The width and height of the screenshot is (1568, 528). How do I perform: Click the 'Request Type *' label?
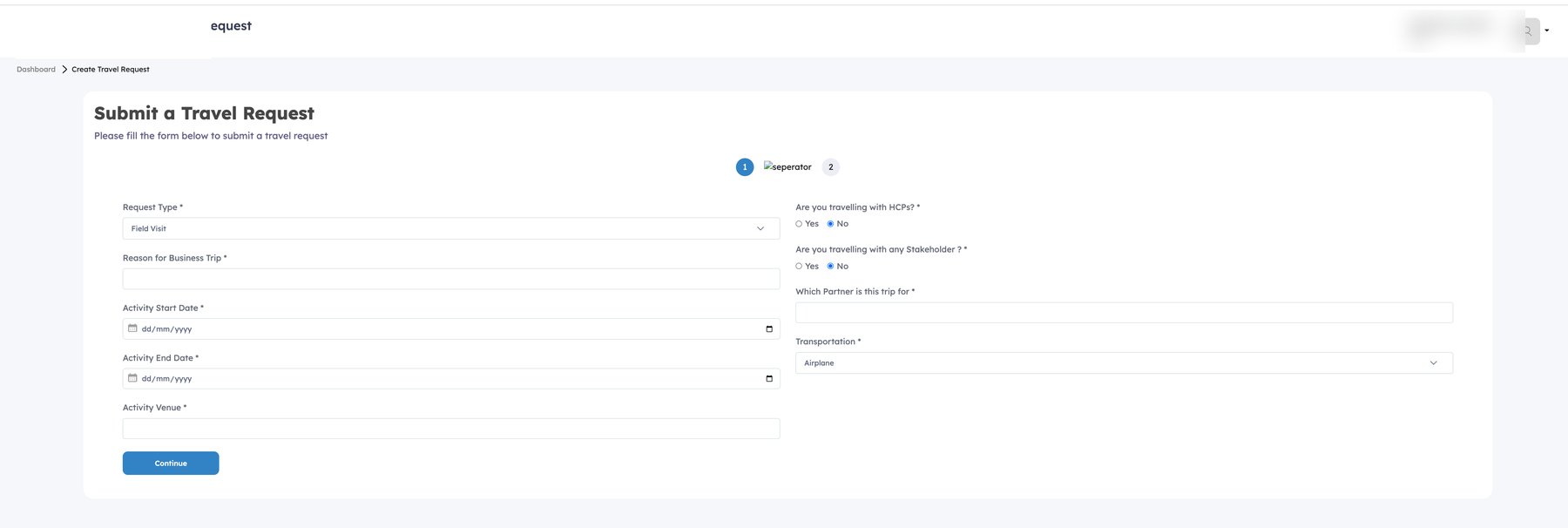click(x=152, y=207)
